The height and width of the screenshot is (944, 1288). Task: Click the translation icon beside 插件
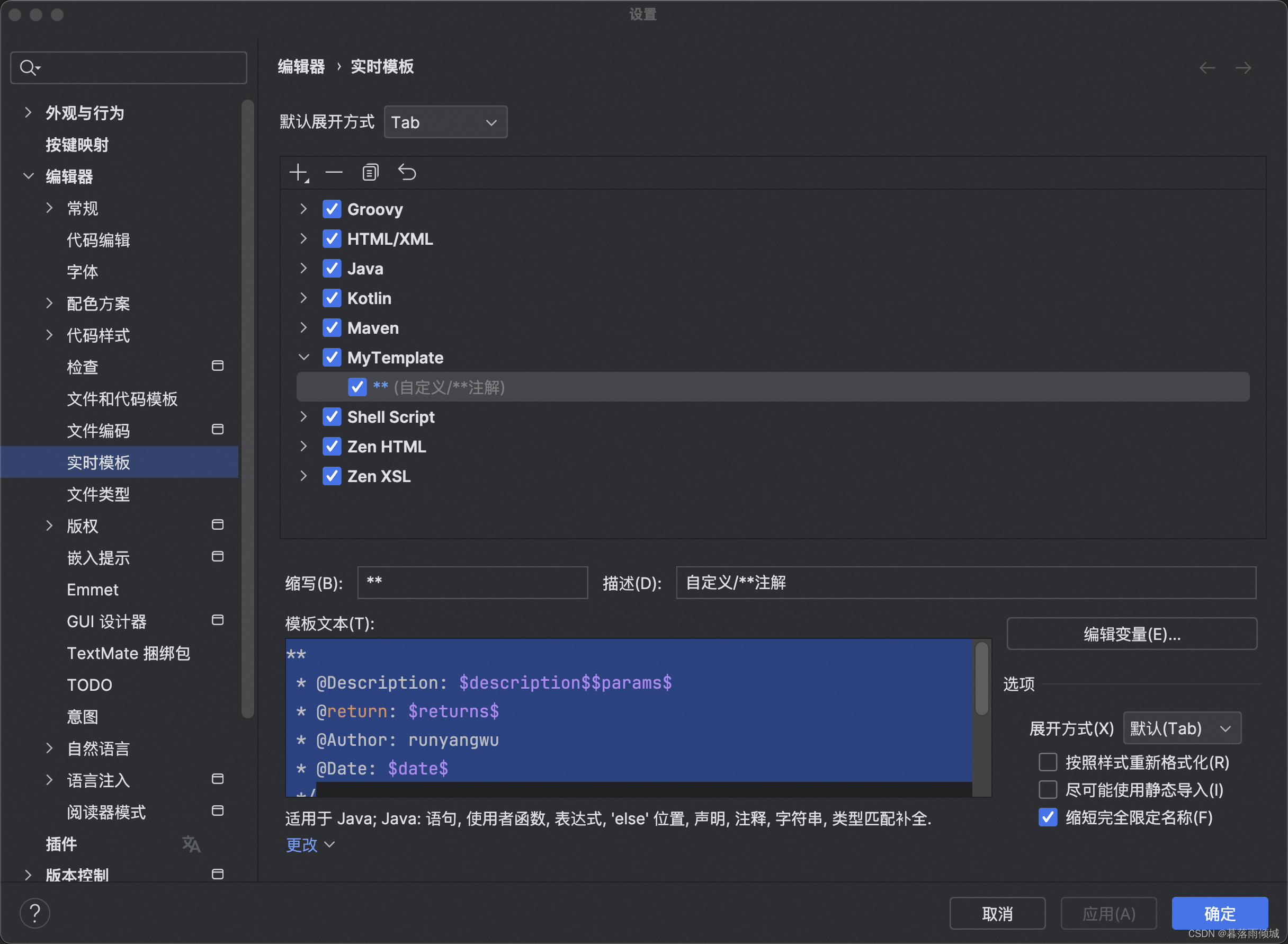click(x=191, y=843)
